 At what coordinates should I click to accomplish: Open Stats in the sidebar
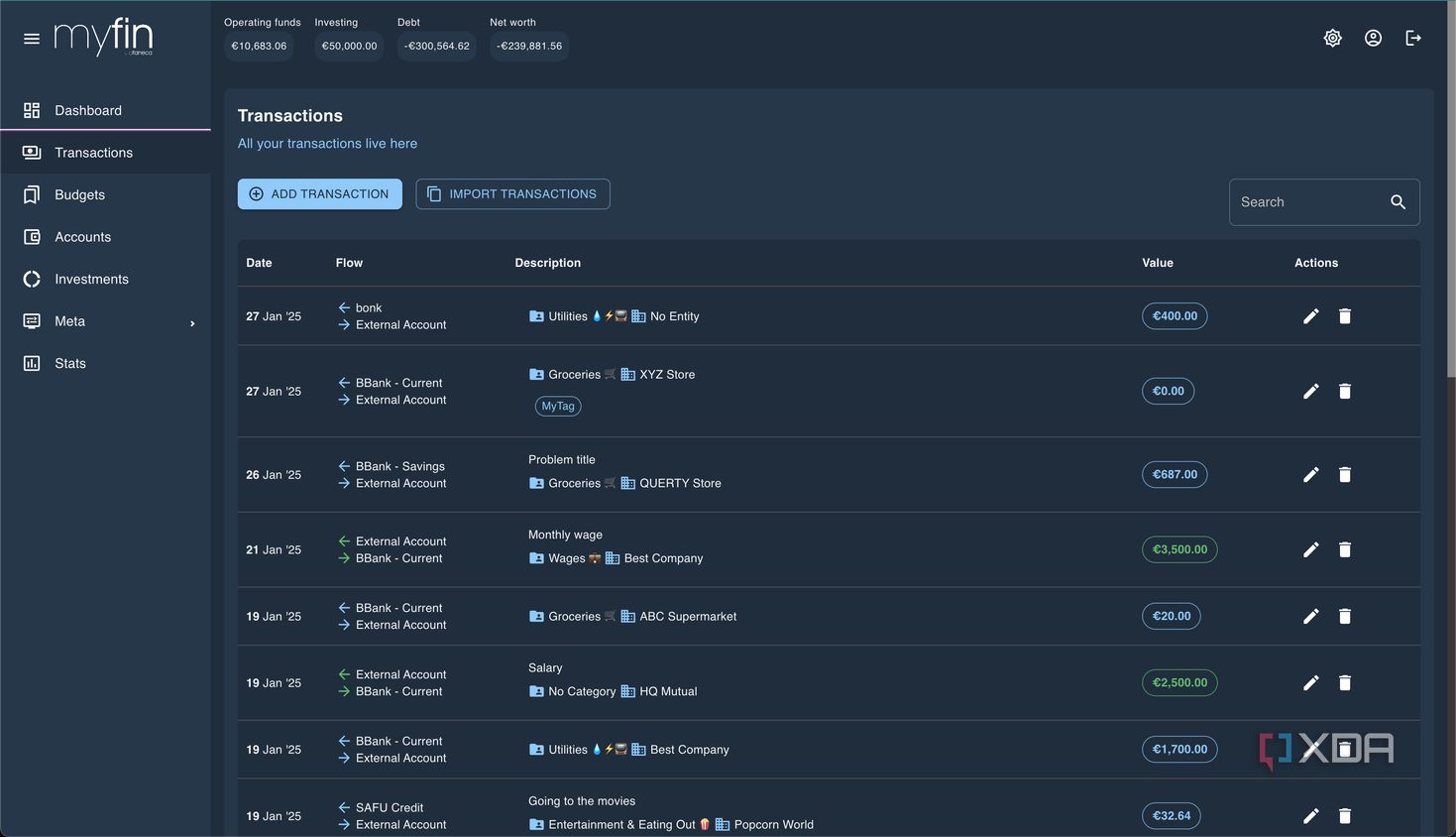[x=105, y=364]
